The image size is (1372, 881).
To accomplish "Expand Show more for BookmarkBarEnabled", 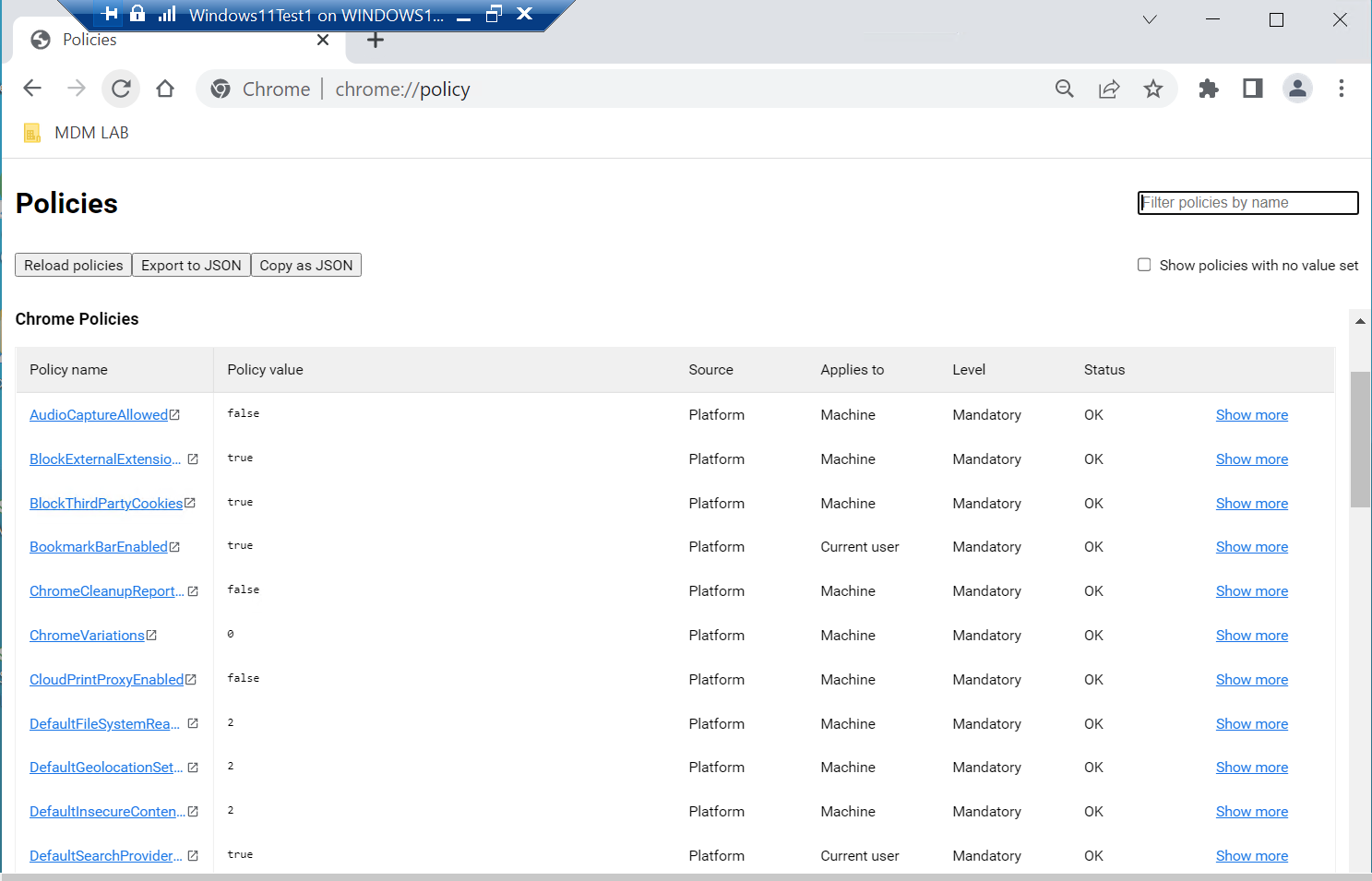I will 1252,547.
